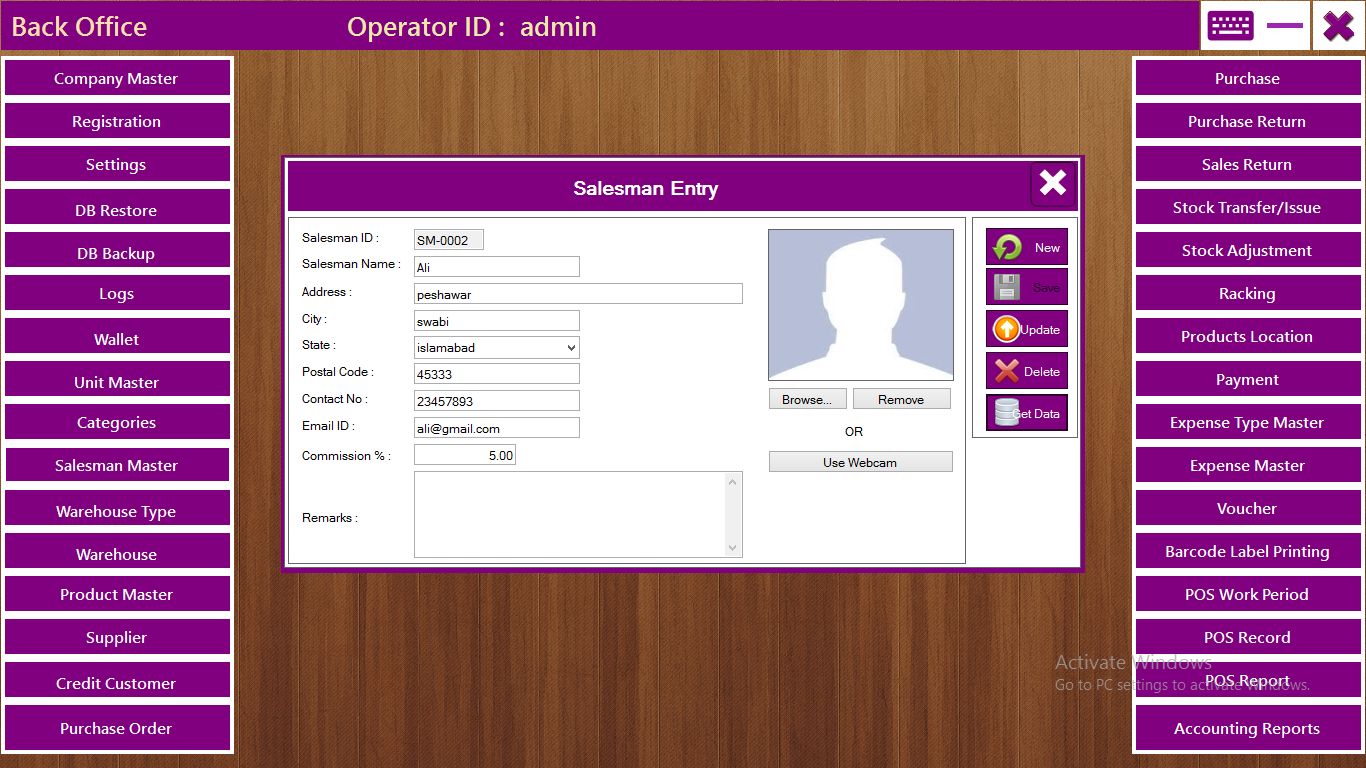Remove the salesman photo
The height and width of the screenshot is (768, 1366).
901,399
